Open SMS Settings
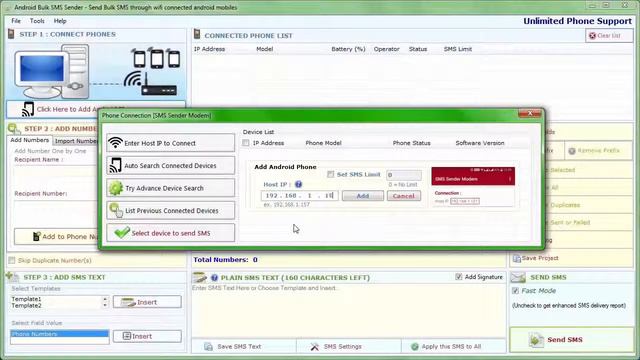This screenshot has width=640, height=360. click(x=349, y=346)
